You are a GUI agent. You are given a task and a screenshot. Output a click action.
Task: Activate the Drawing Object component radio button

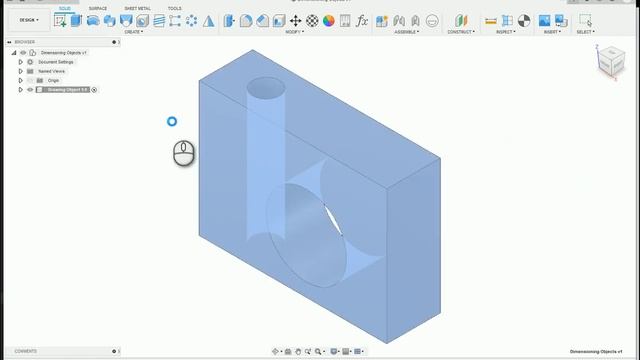(x=94, y=90)
